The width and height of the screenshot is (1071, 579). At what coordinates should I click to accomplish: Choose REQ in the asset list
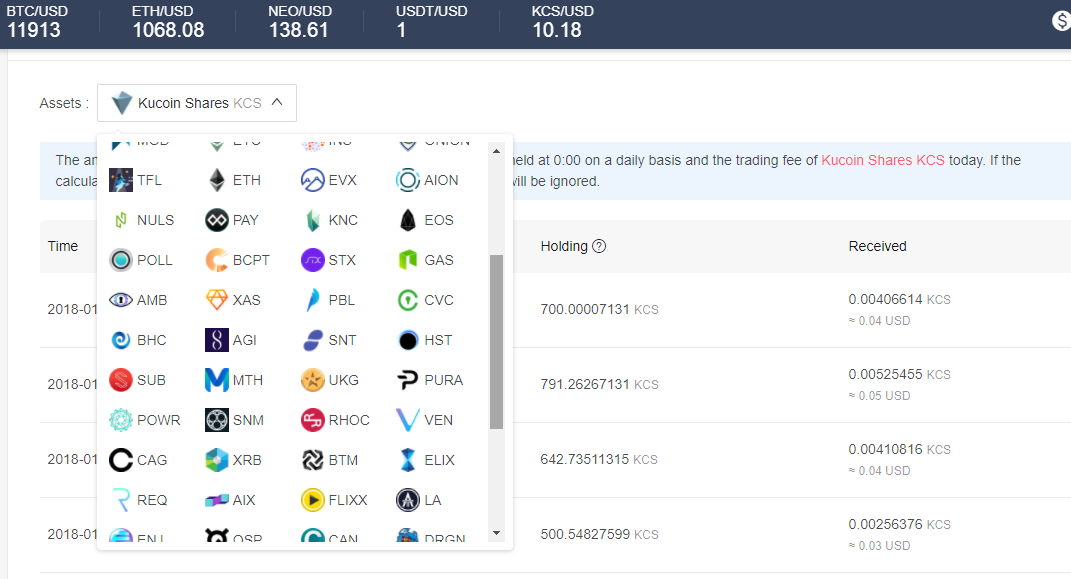[138, 500]
